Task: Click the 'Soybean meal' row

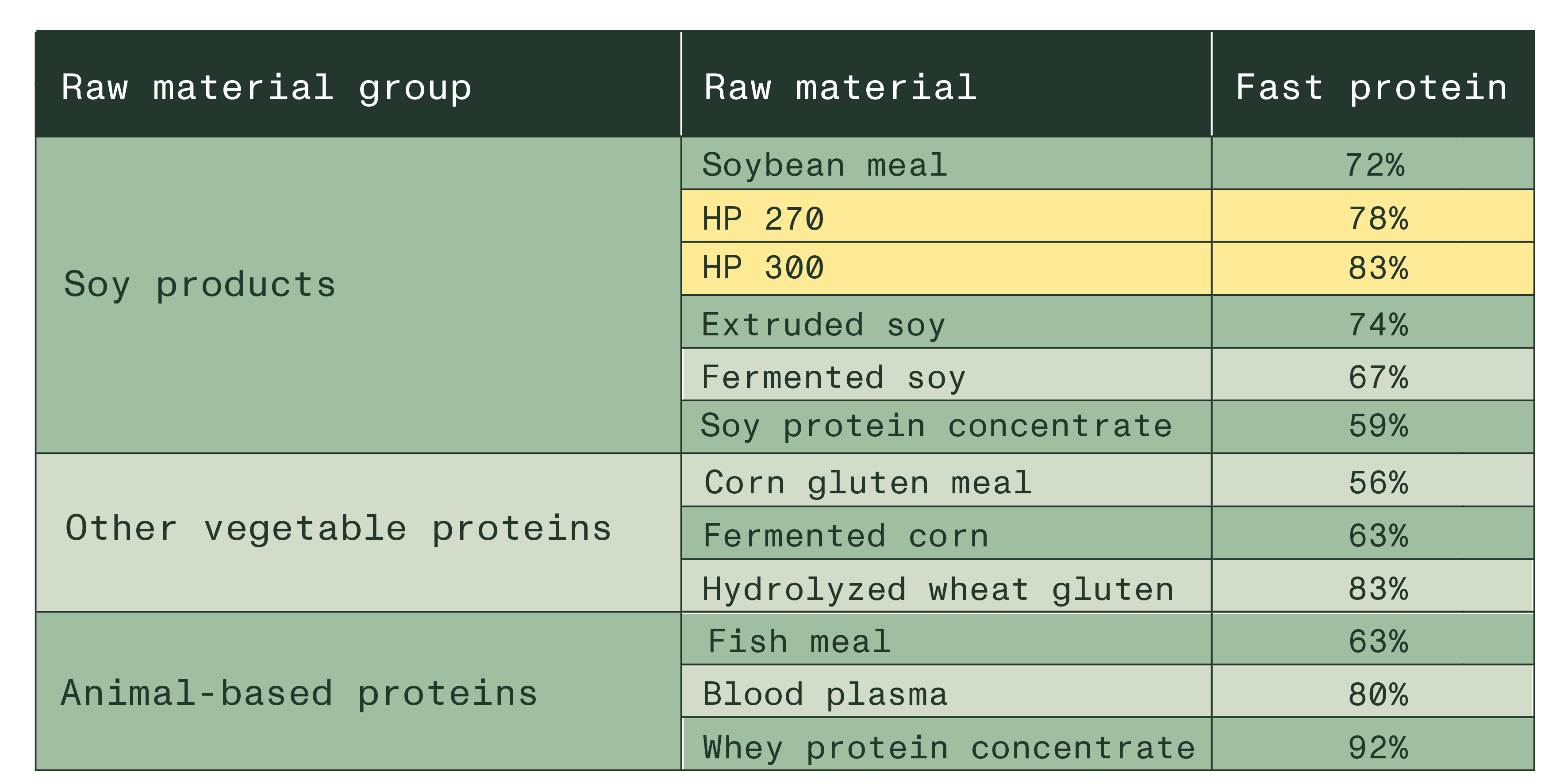Action: click(x=825, y=165)
